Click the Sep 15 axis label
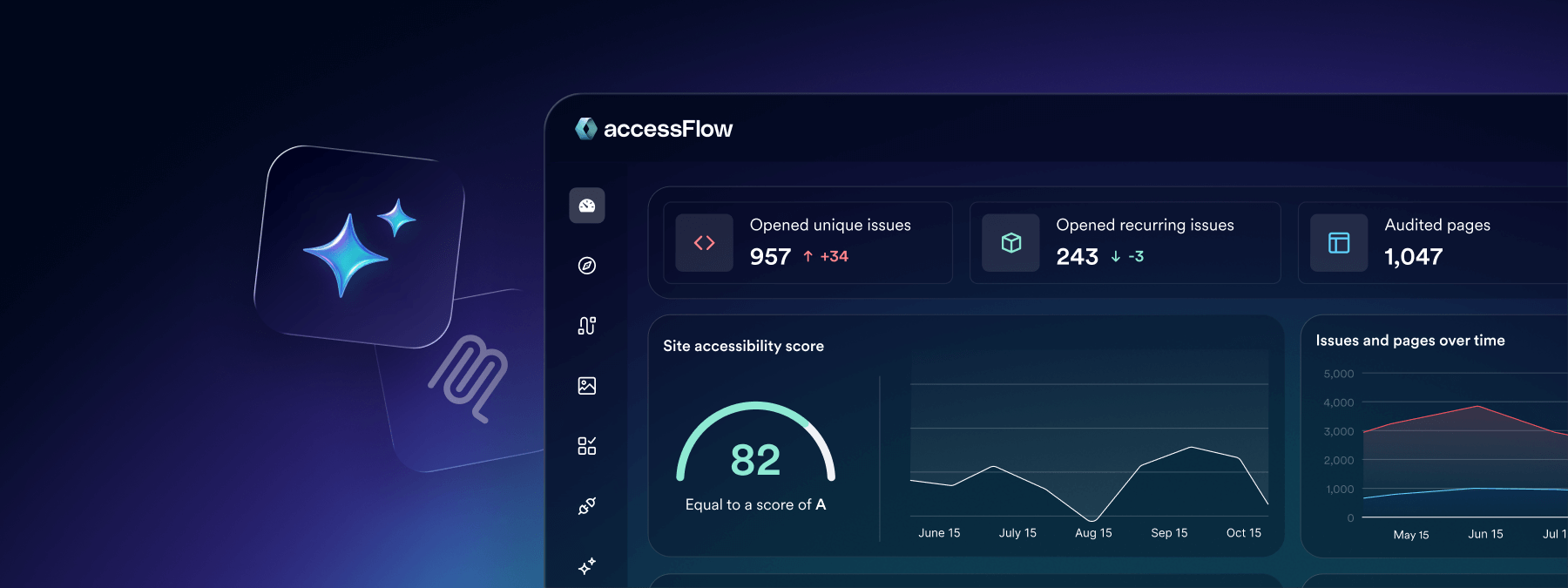 1169,533
